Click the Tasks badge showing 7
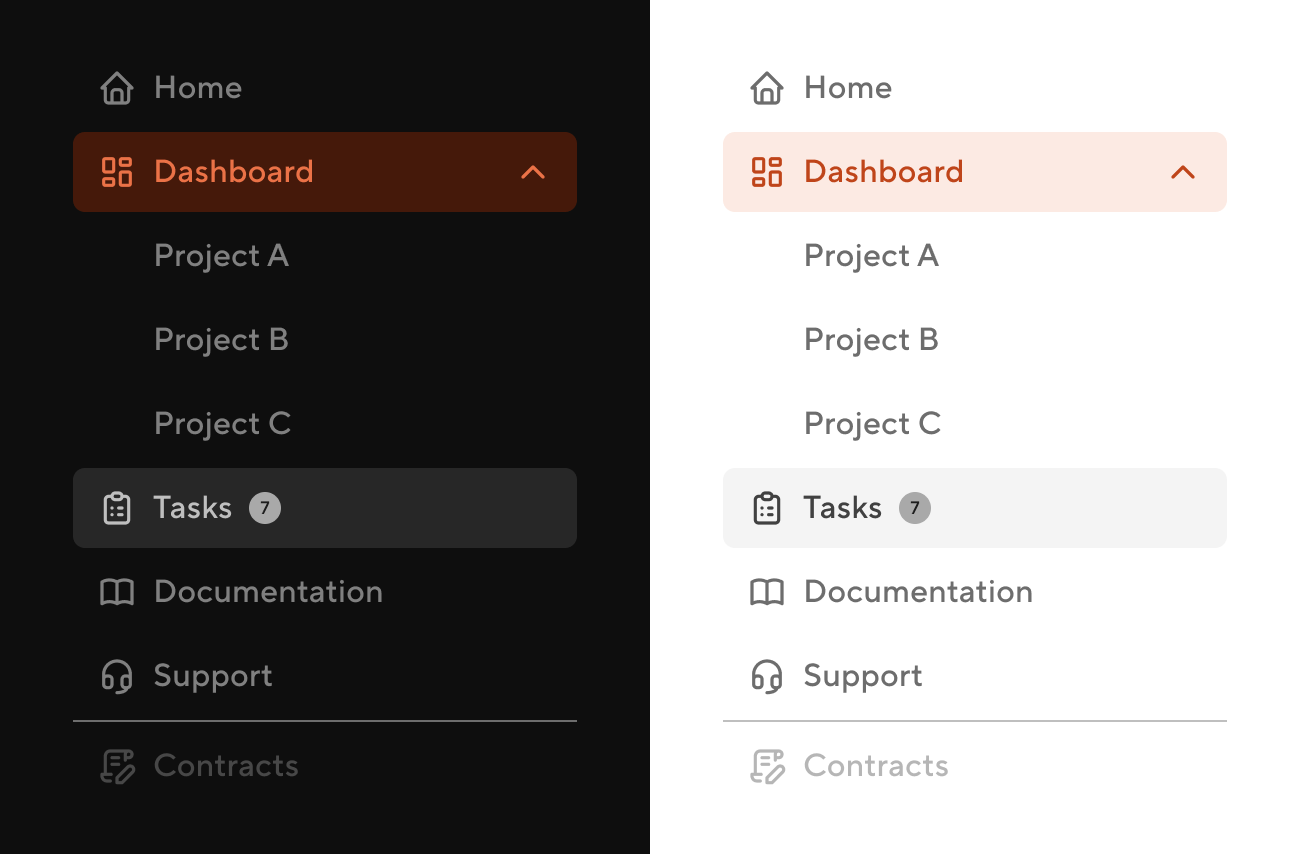Image resolution: width=1300 pixels, height=854 pixels. coord(265,508)
